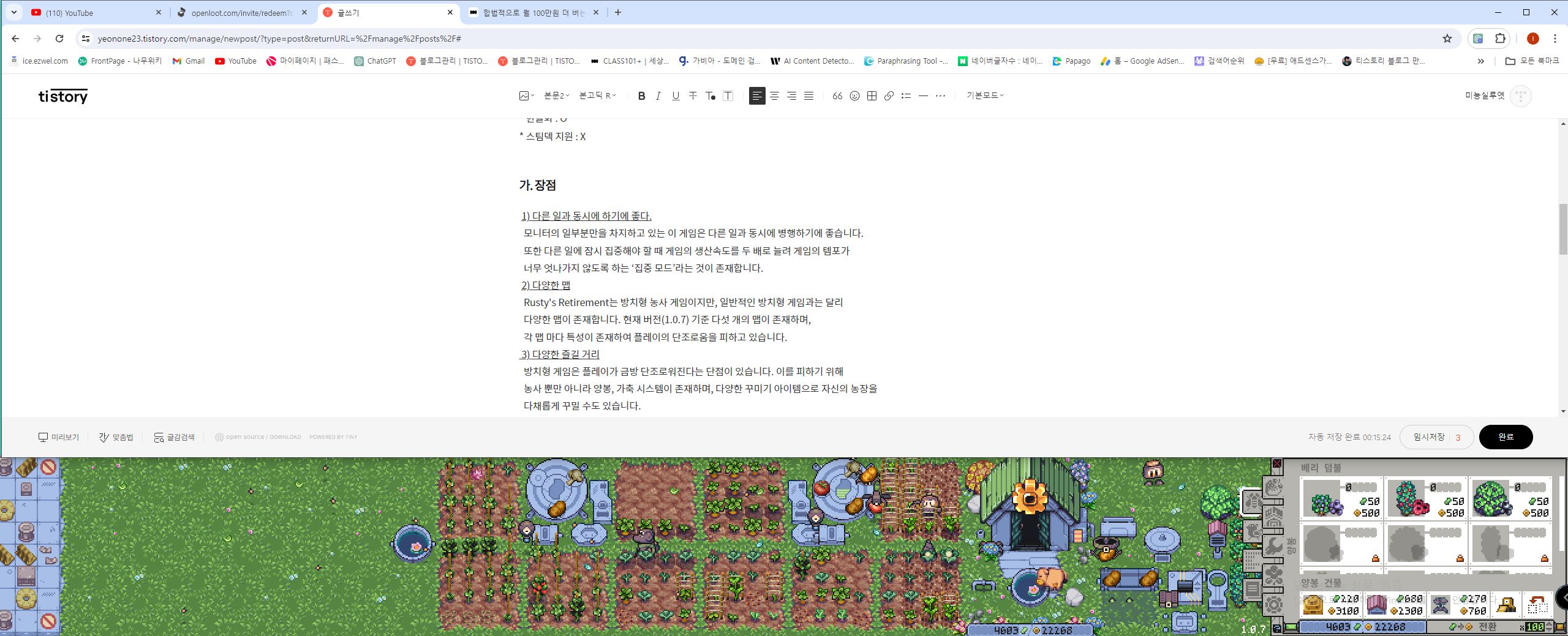This screenshot has width=1568, height=636.
Task: Apply bold formatting in the editor toolbar
Action: tap(641, 95)
